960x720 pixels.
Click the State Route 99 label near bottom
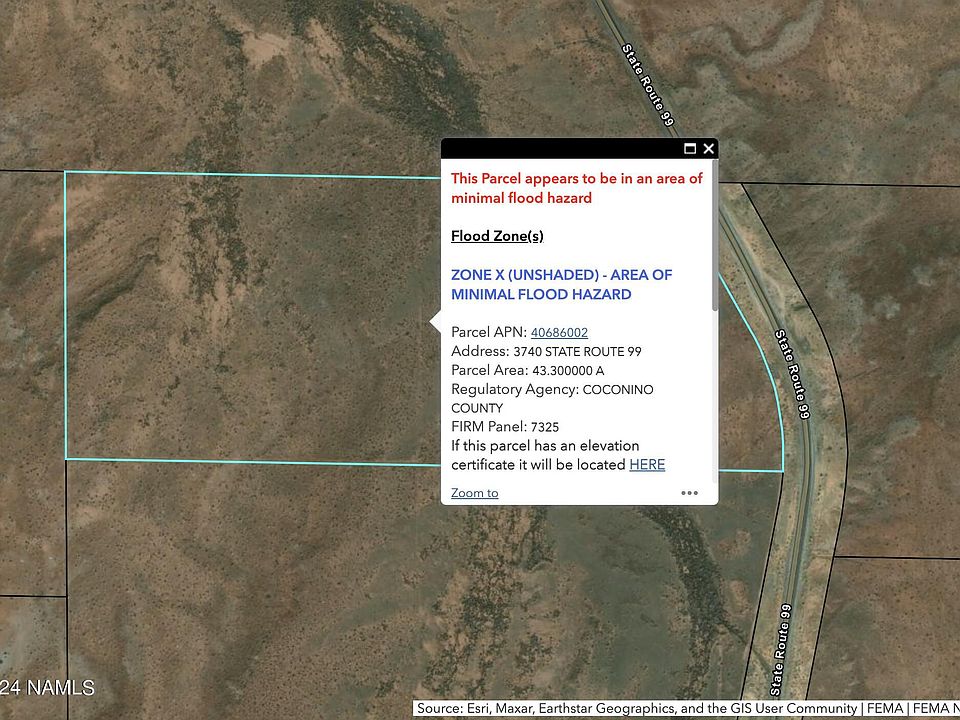tap(781, 650)
